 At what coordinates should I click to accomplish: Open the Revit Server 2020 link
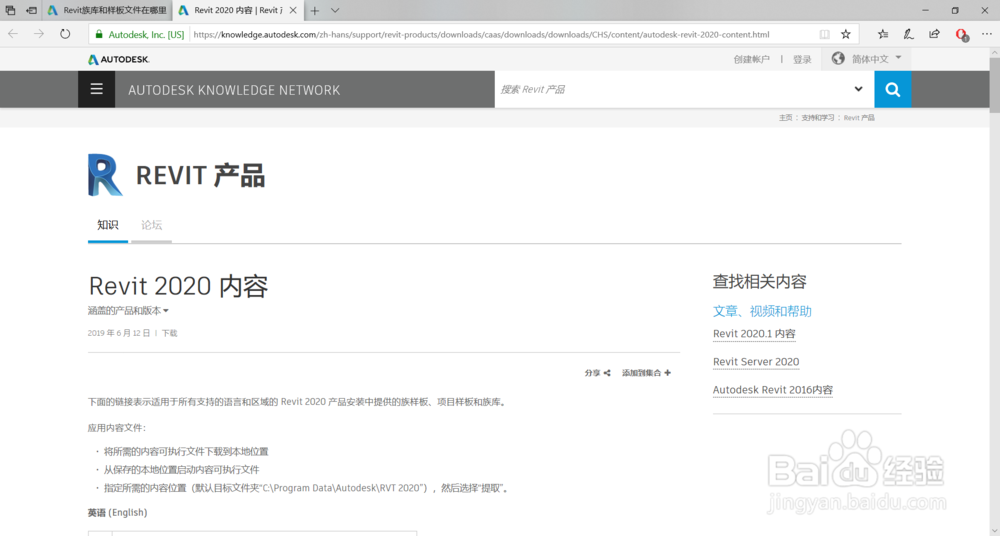[x=756, y=362]
